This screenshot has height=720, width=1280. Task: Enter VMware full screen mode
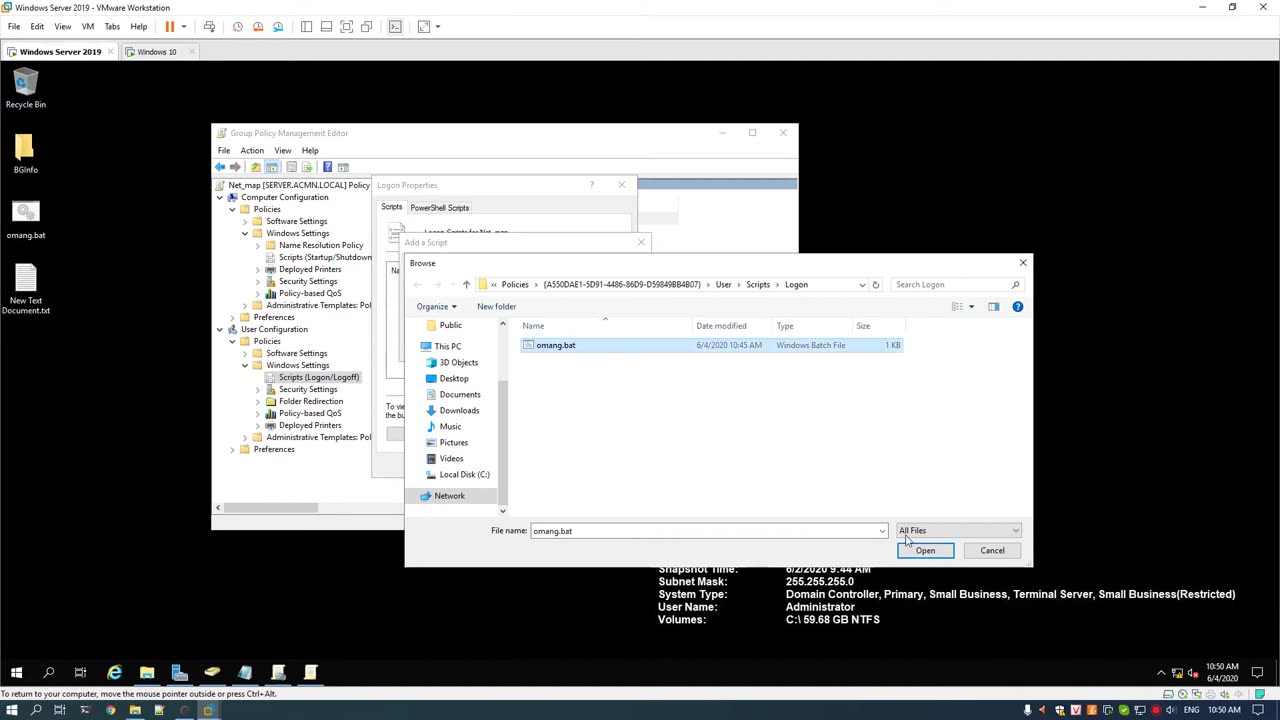[346, 26]
